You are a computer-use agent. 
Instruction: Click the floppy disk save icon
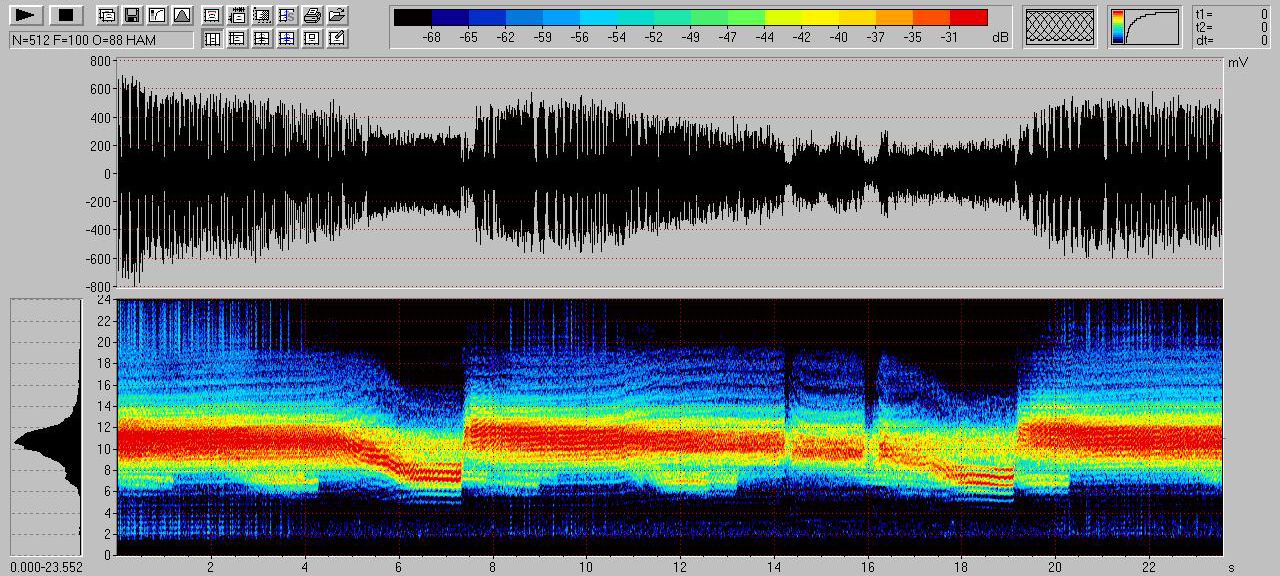(x=132, y=15)
